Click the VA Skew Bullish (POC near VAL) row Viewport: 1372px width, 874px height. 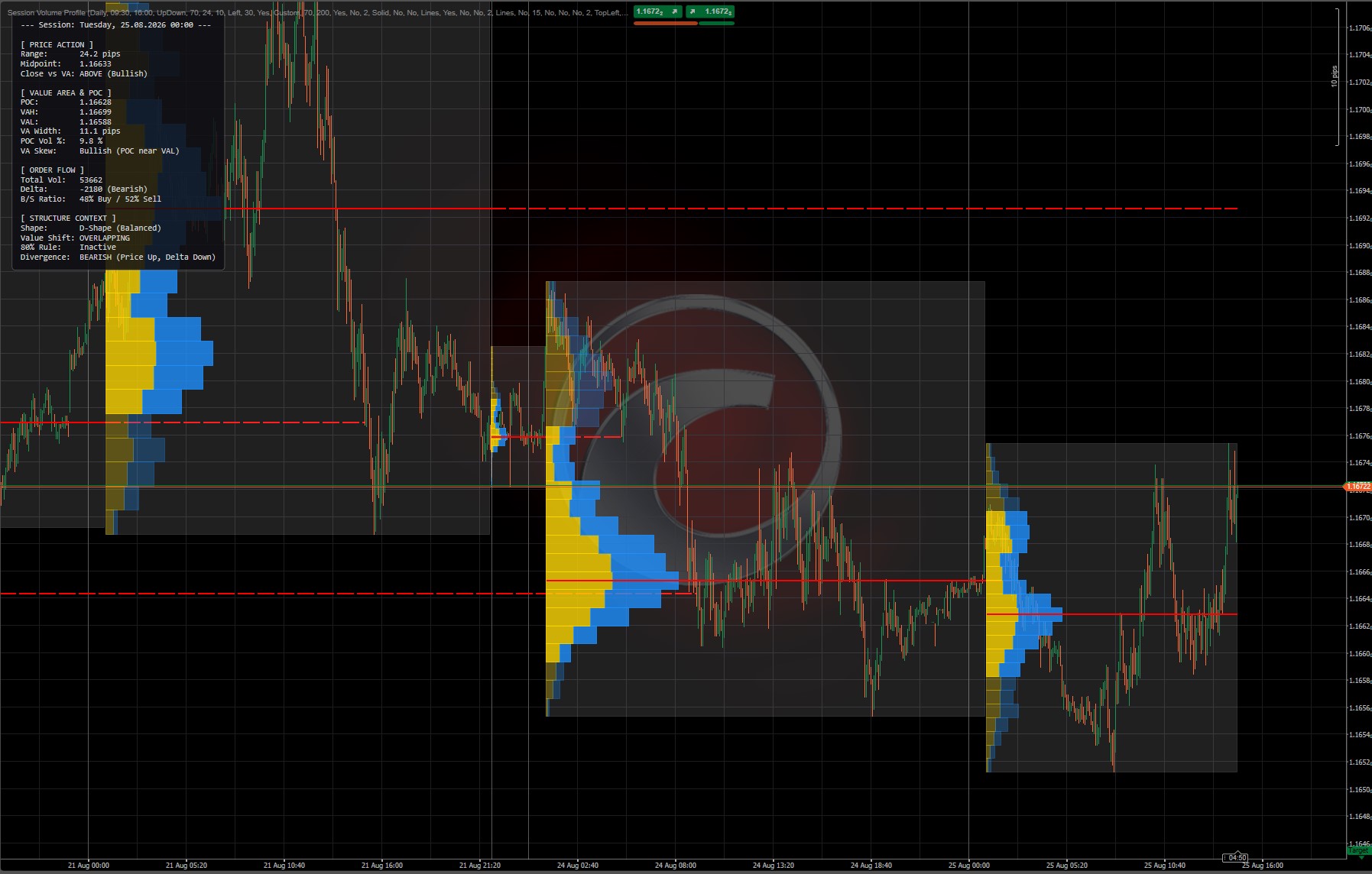click(100, 151)
